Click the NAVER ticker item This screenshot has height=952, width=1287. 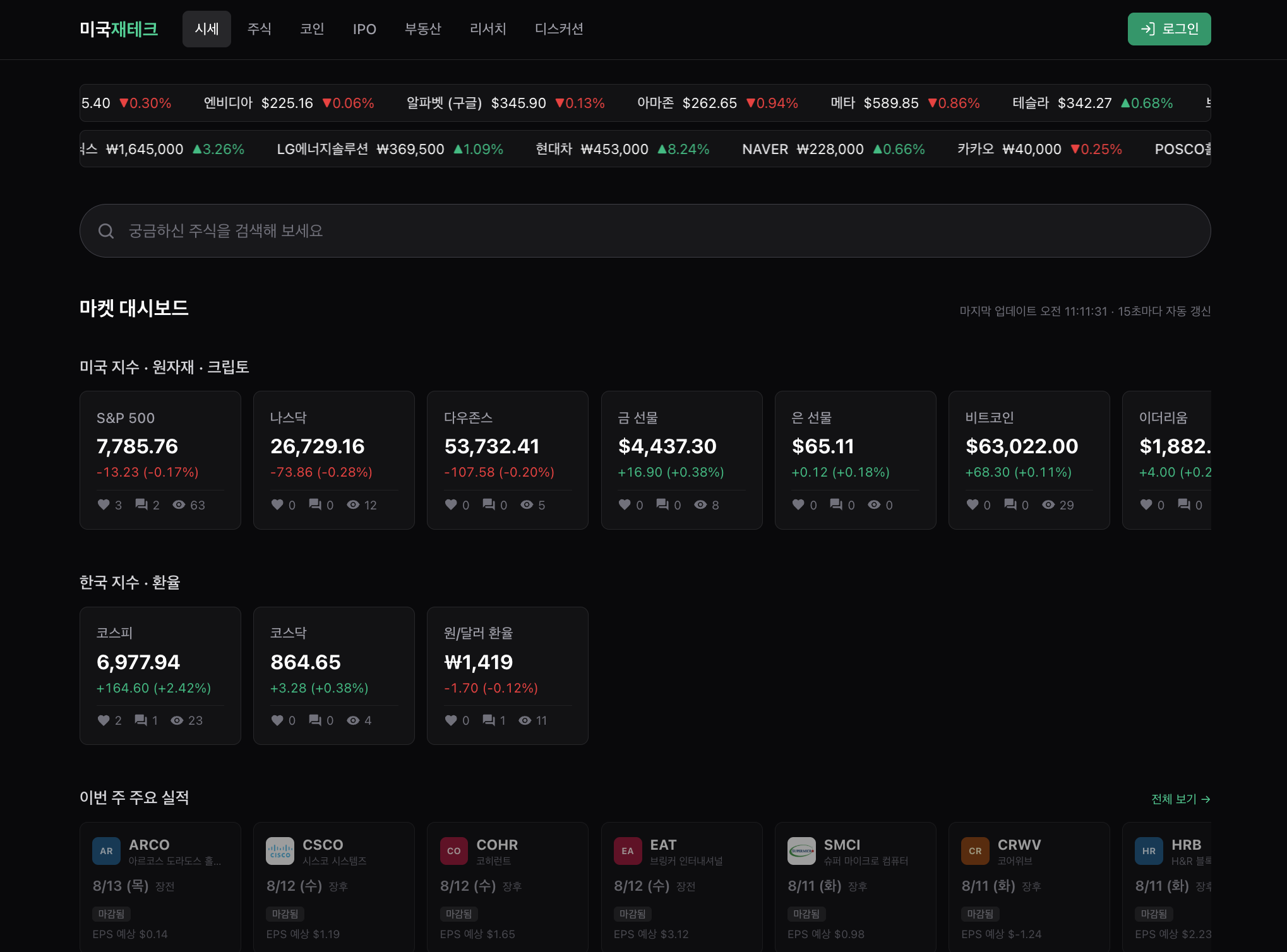coord(834,149)
